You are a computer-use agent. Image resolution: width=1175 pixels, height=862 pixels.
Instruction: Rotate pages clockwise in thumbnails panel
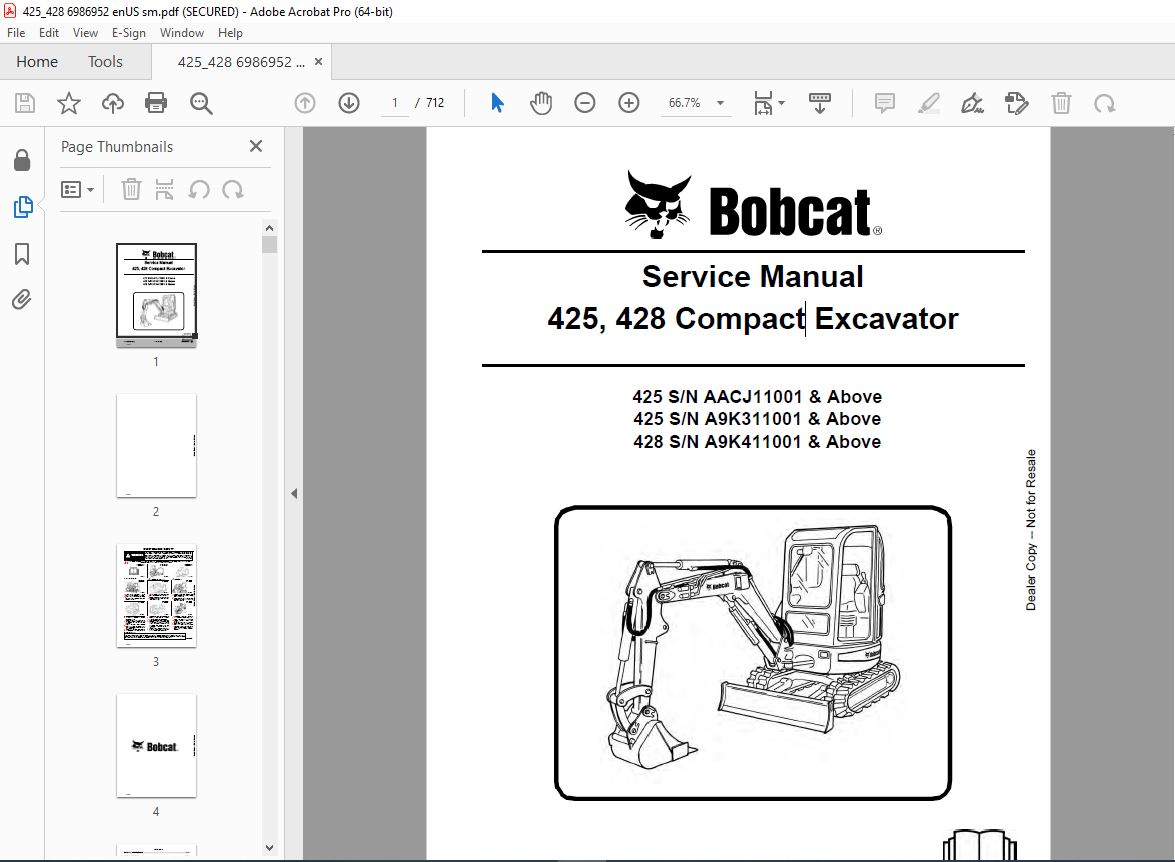tap(233, 190)
